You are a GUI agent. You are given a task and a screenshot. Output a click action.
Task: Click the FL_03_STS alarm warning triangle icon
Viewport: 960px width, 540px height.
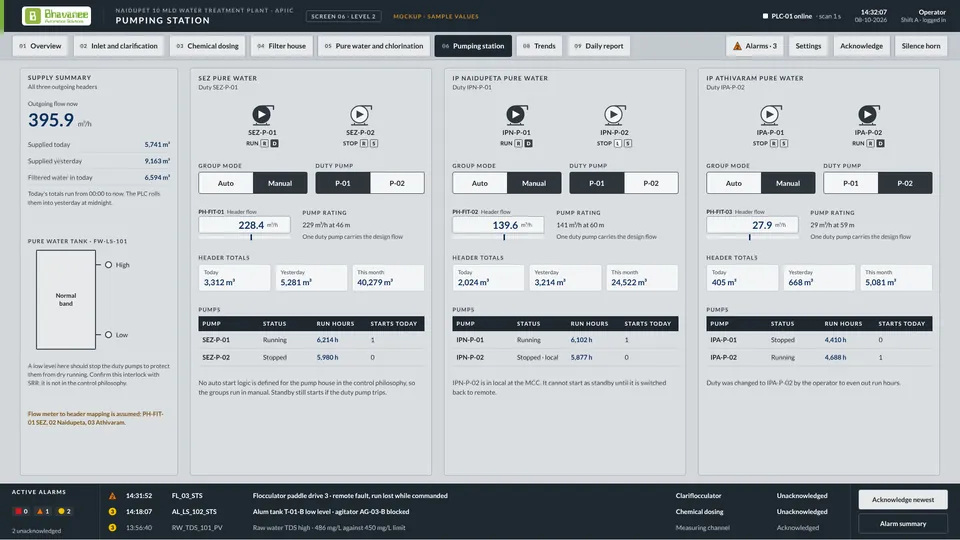pos(113,496)
